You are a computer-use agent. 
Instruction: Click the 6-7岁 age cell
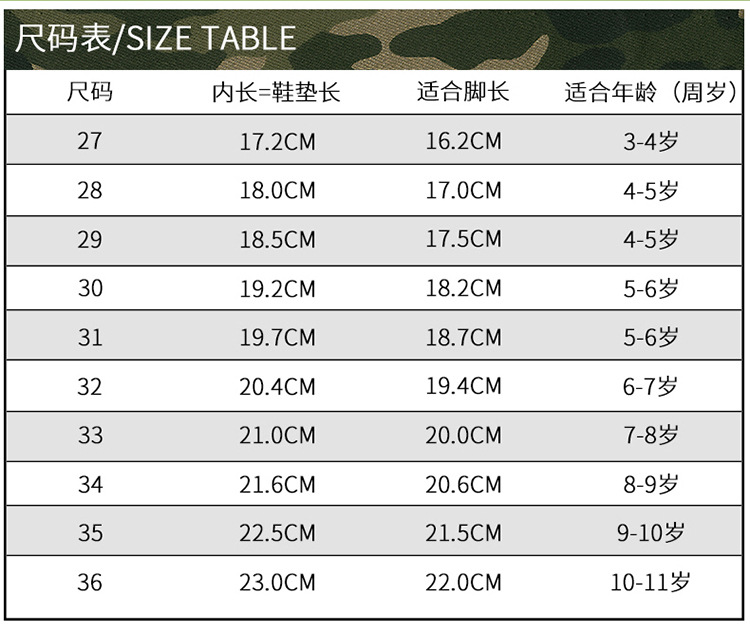650,387
